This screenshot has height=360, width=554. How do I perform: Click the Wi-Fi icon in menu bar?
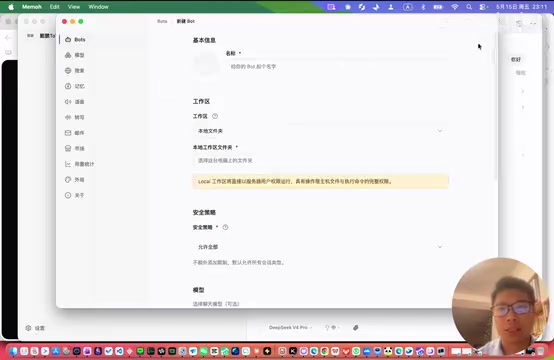pos(455,7)
